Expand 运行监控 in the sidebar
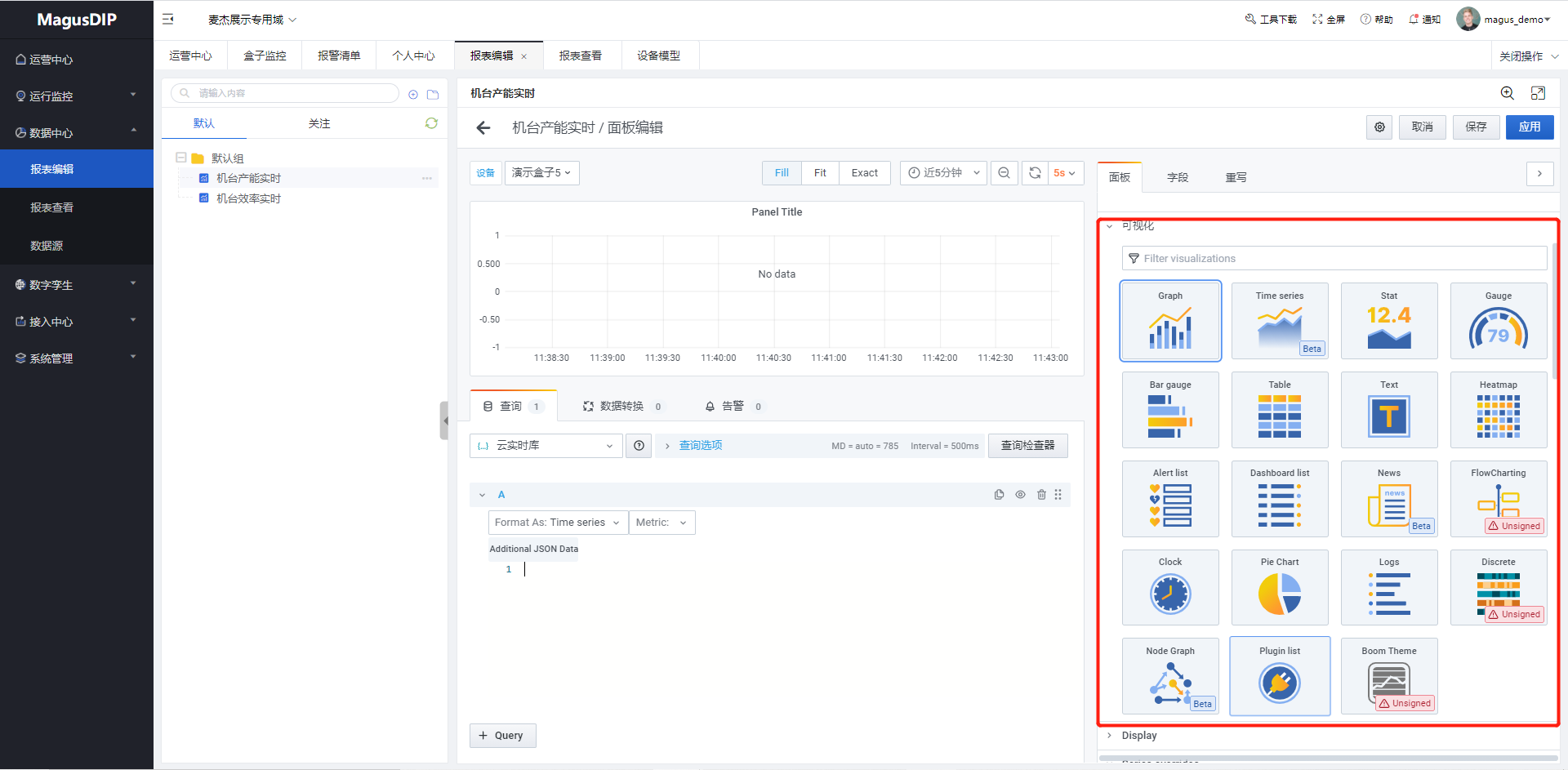The width and height of the screenshot is (1568, 770). tap(77, 96)
